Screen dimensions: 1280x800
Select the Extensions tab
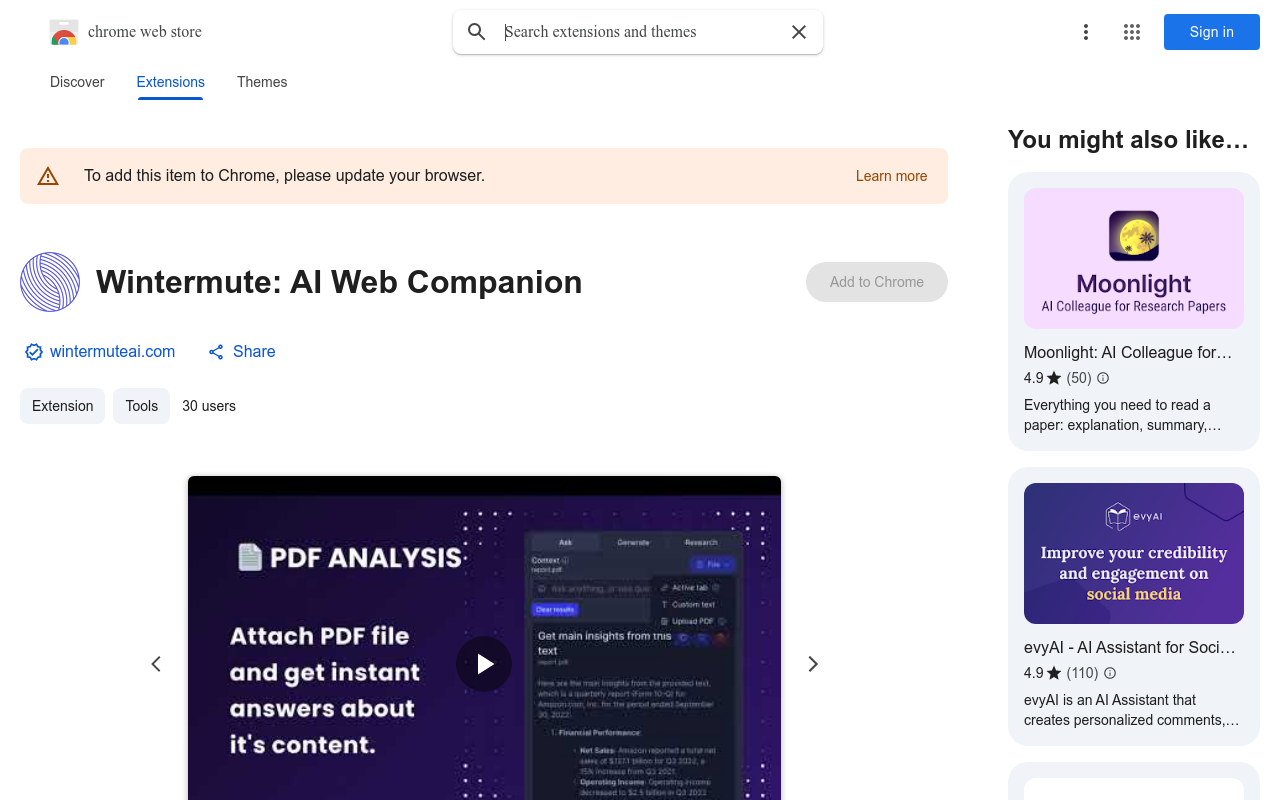coord(171,82)
